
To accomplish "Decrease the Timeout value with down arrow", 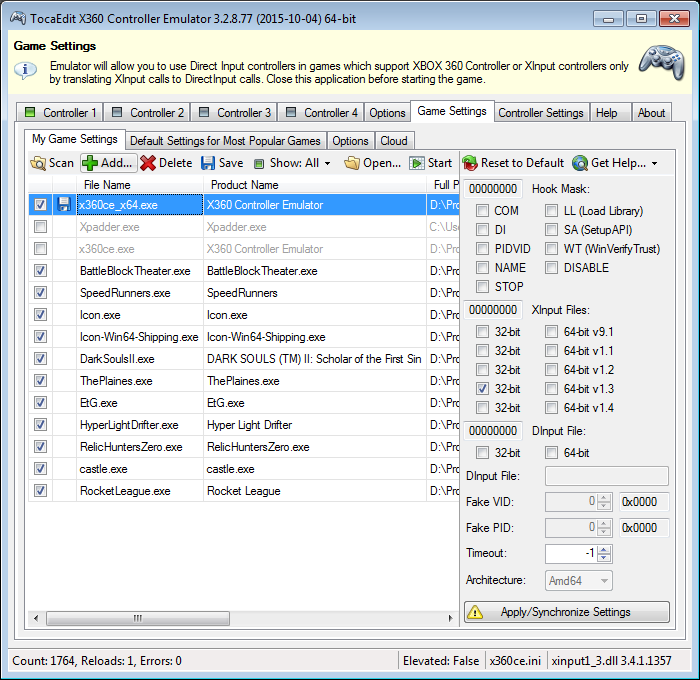I will coord(604,558).
